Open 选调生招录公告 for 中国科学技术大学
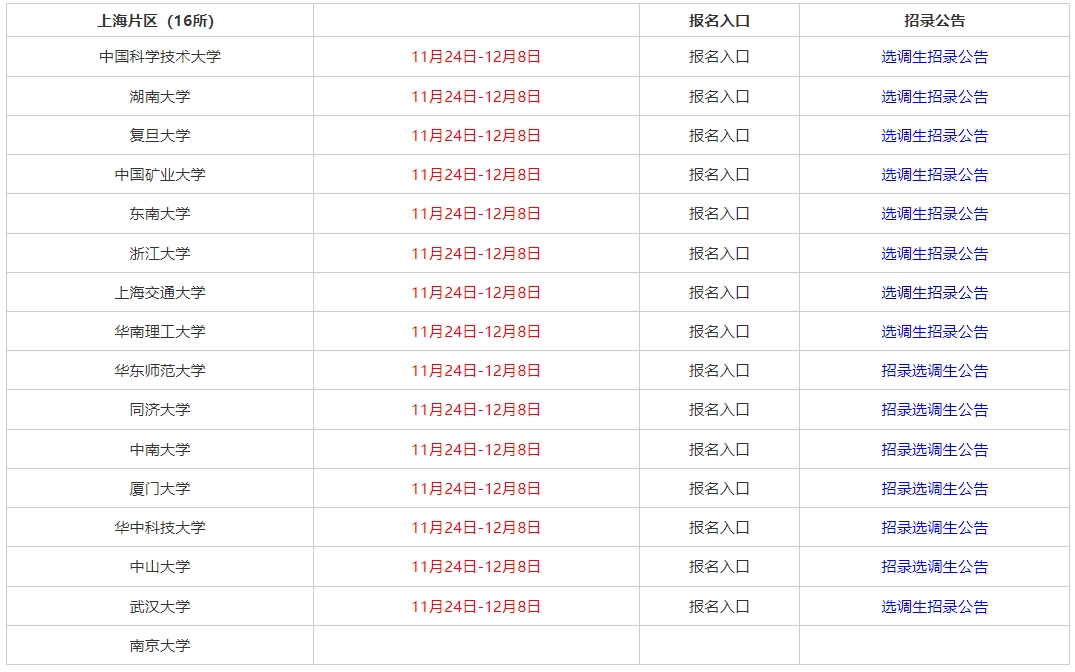The height and width of the screenshot is (672, 1075). click(934, 57)
